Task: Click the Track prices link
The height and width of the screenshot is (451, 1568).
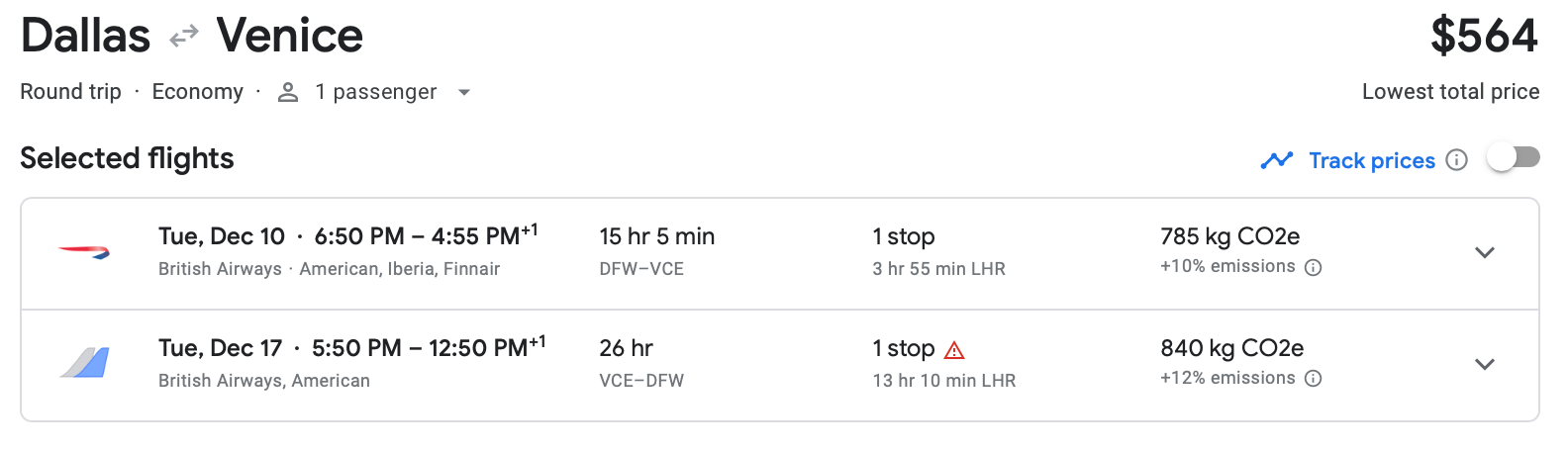Action: point(1371,160)
